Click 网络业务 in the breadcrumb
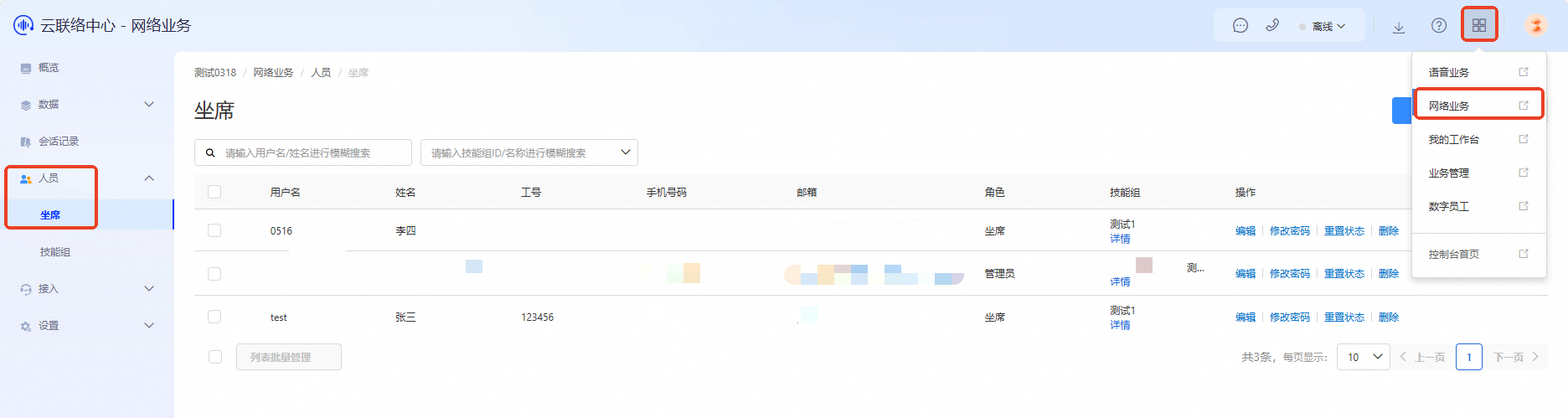Viewport: 1568px width, 418px height. [x=274, y=73]
